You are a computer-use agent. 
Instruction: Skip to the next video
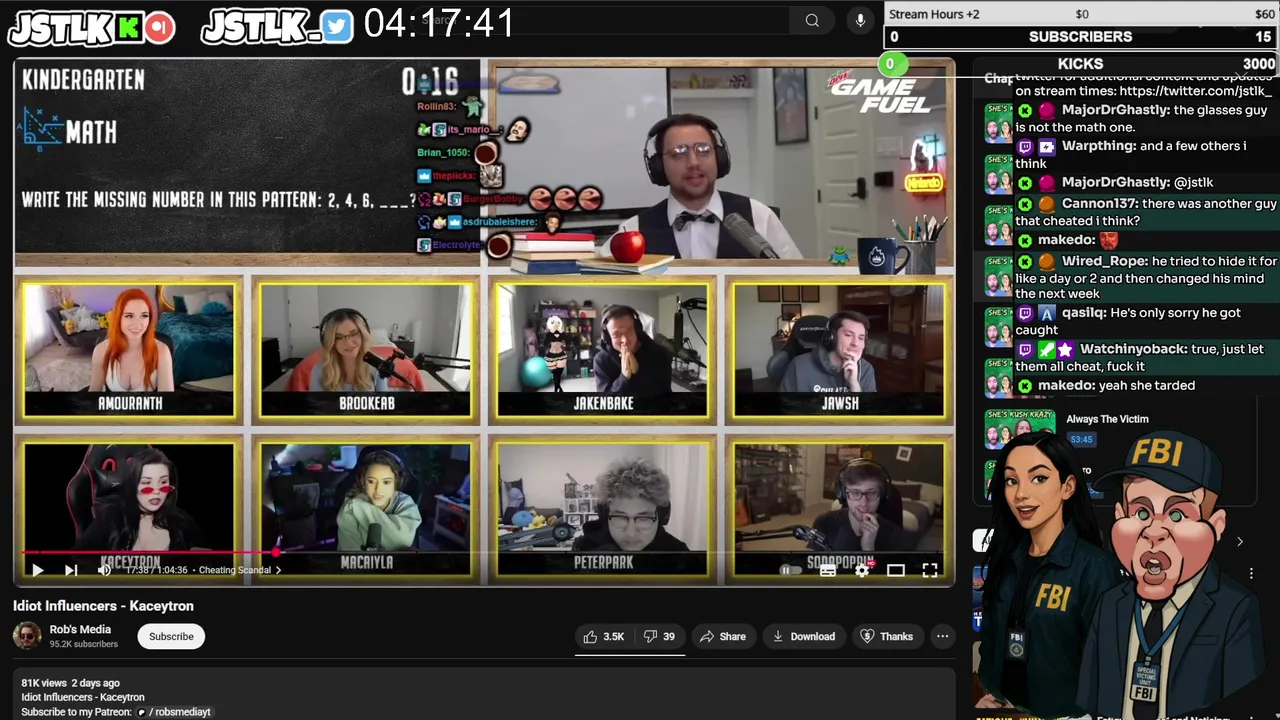click(x=71, y=570)
